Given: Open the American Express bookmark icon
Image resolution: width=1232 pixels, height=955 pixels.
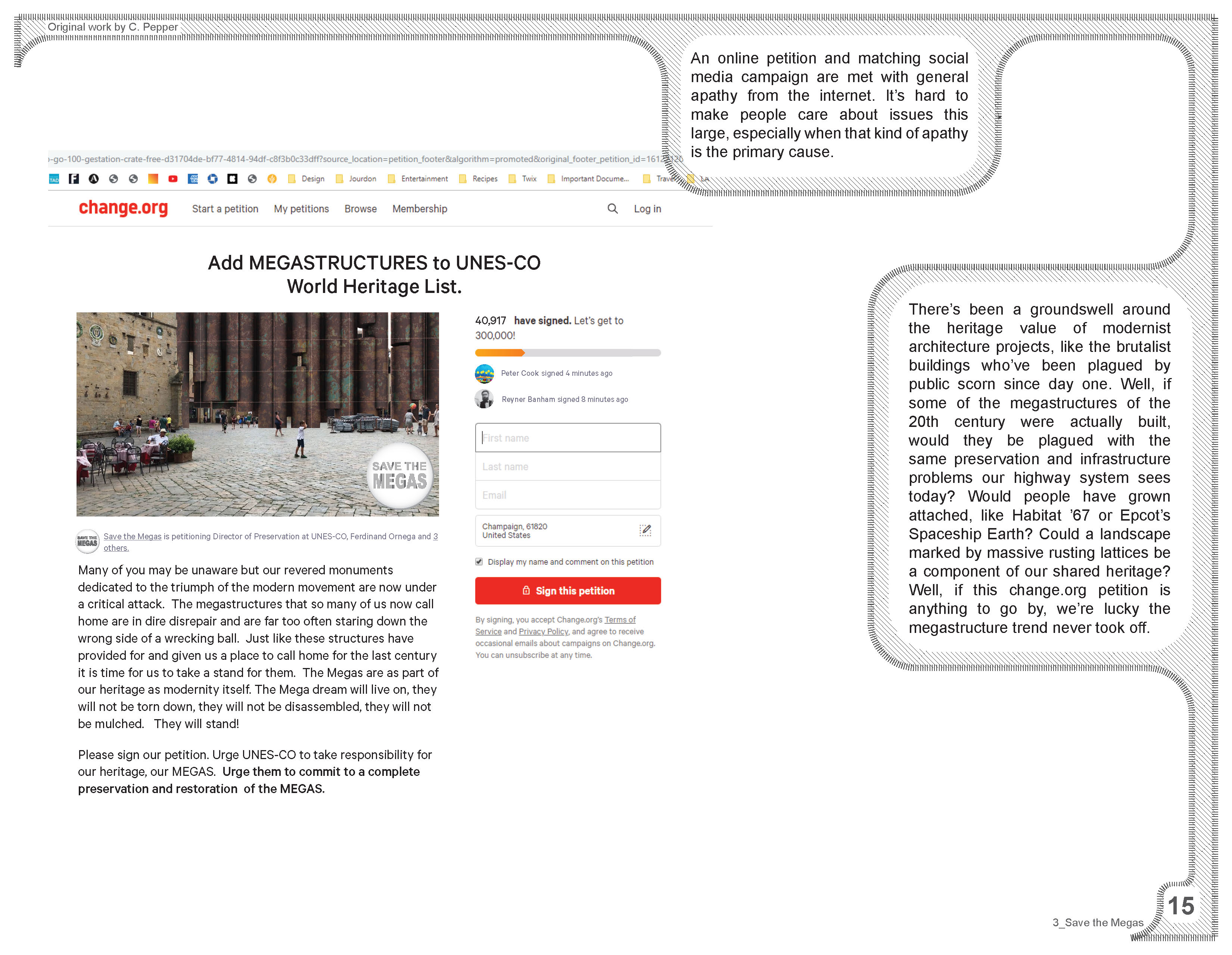Looking at the screenshot, I should point(193,179).
